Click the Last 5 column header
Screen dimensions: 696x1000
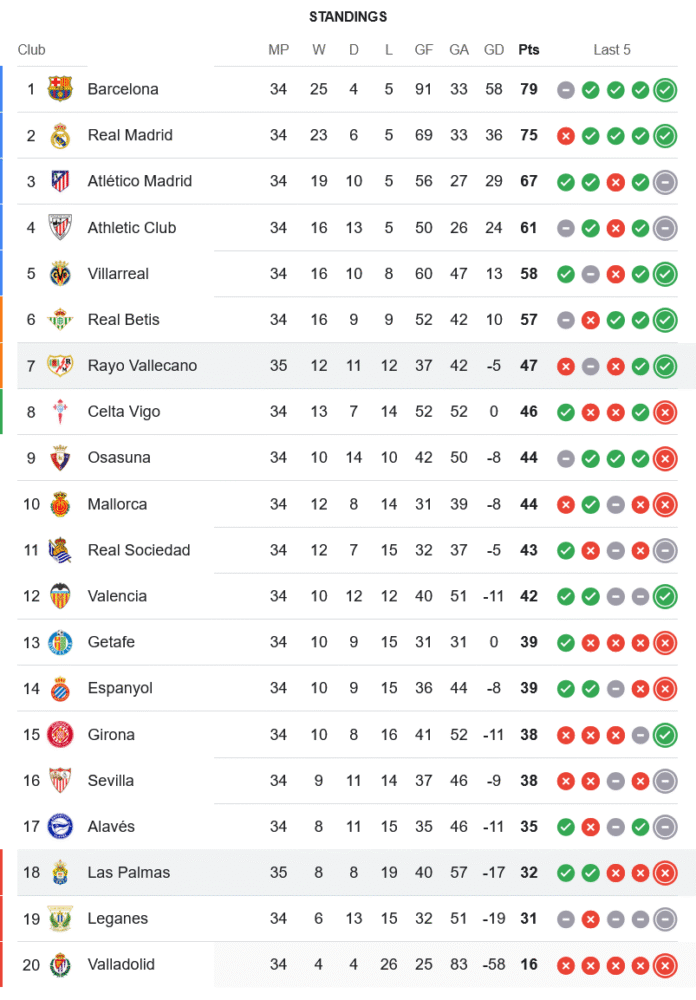click(612, 49)
